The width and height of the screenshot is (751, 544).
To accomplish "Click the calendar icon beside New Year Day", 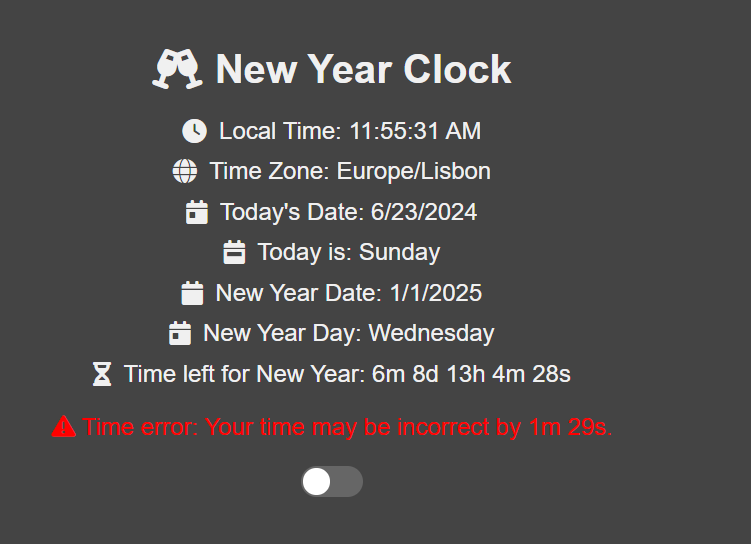I will (180, 333).
